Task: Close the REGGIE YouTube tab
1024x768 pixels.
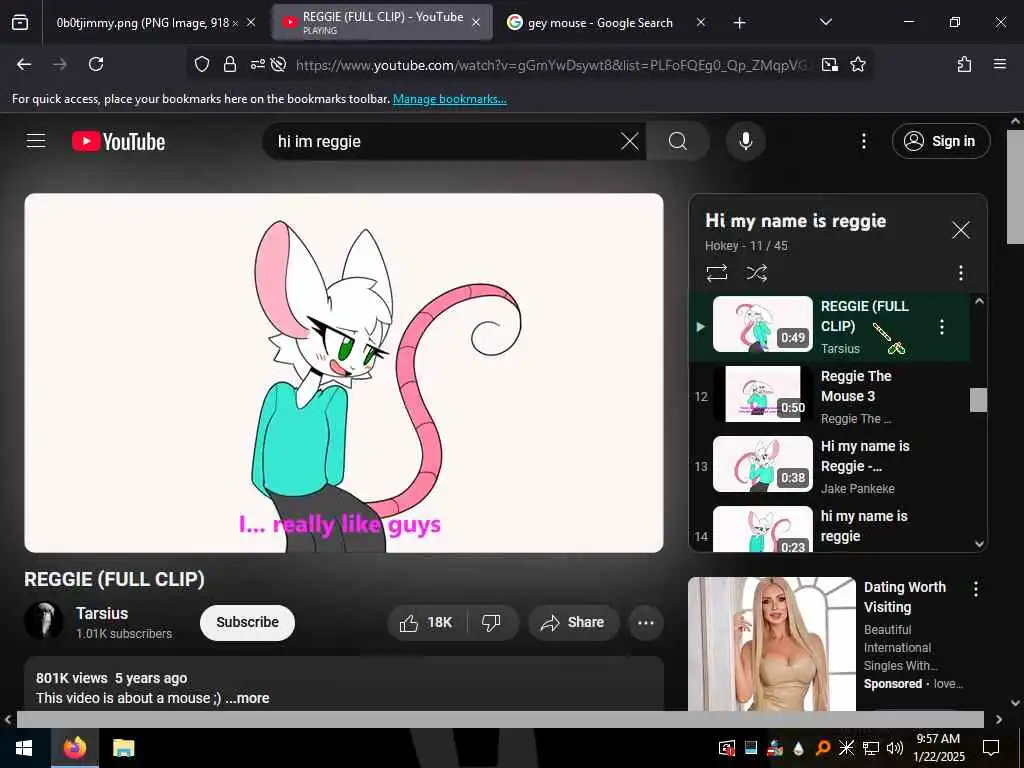Action: point(476,23)
